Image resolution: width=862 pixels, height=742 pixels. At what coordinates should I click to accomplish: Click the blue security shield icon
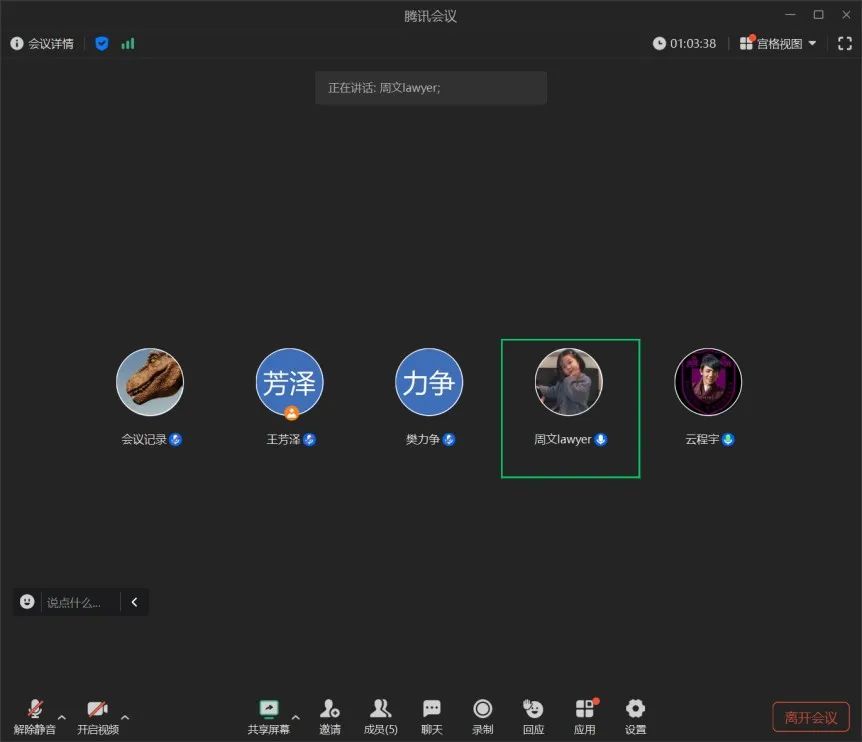(102, 43)
